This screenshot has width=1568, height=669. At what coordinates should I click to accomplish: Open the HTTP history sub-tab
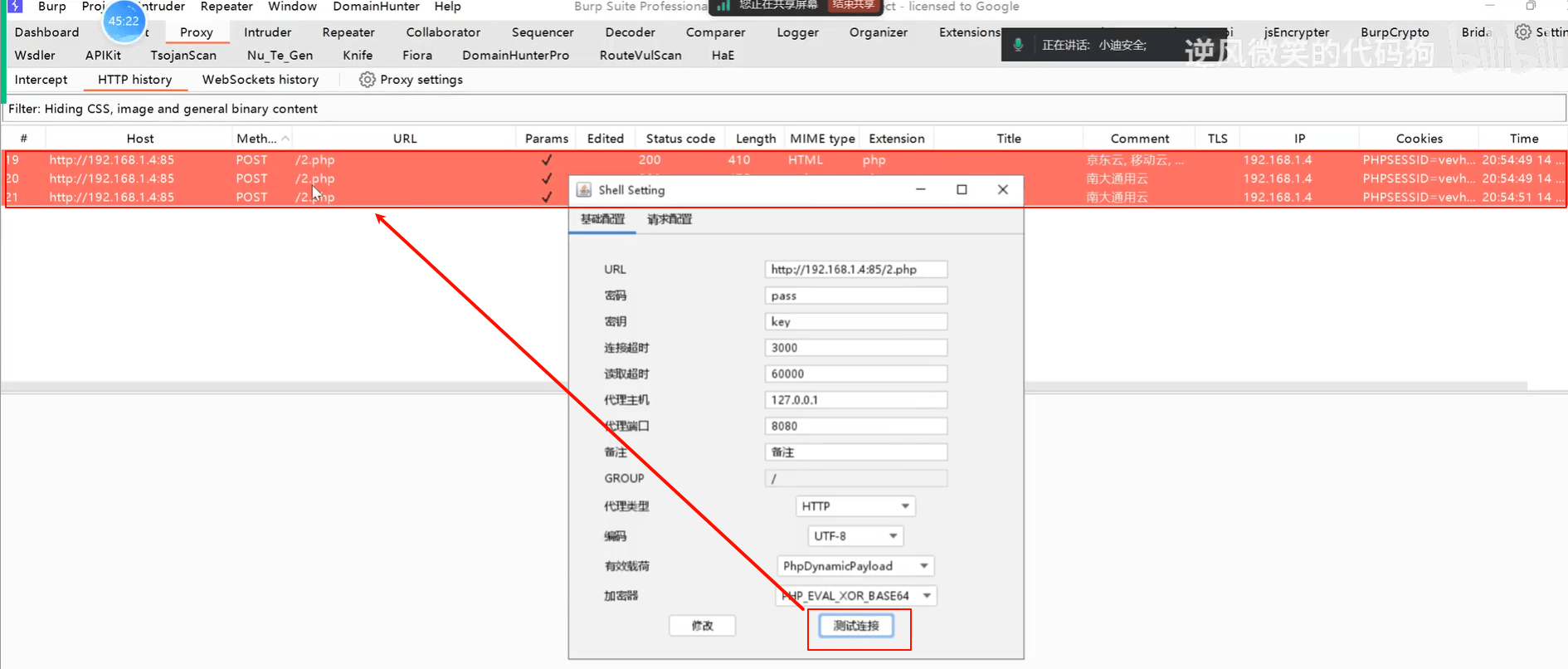coord(134,80)
